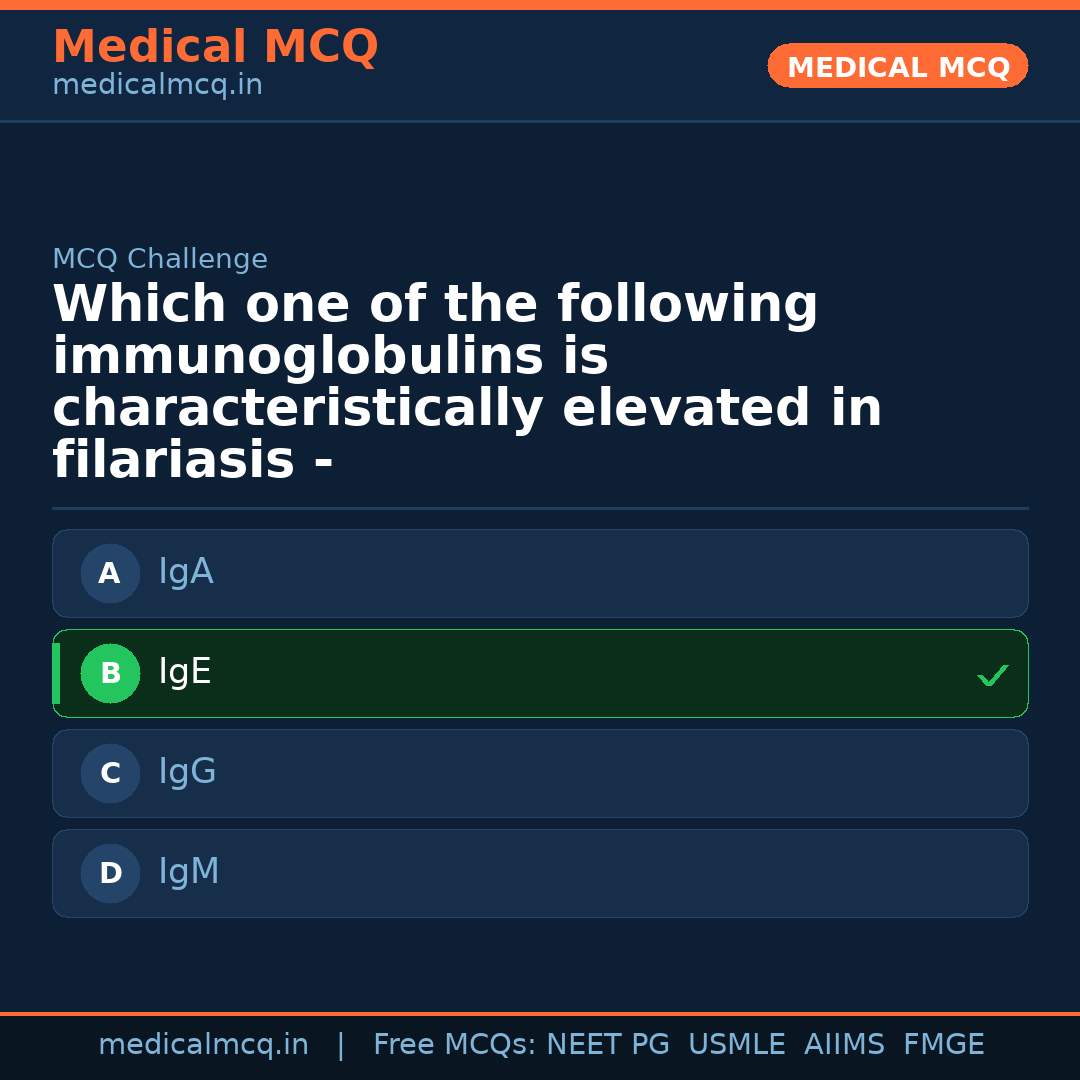Open medicalmcq.in link in footer
This screenshot has width=1080, height=1080.
pos(203,1045)
